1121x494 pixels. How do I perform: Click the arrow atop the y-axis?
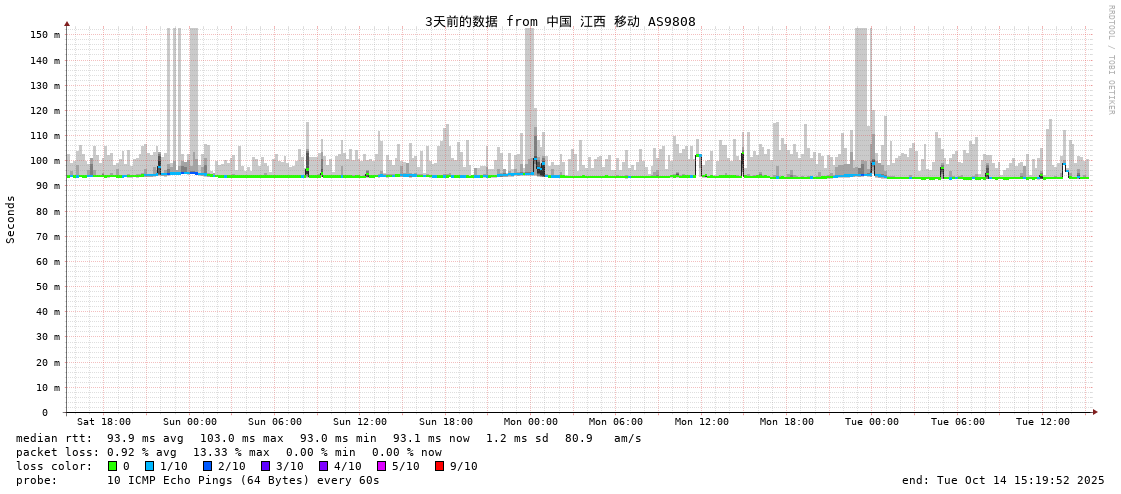point(67,23)
